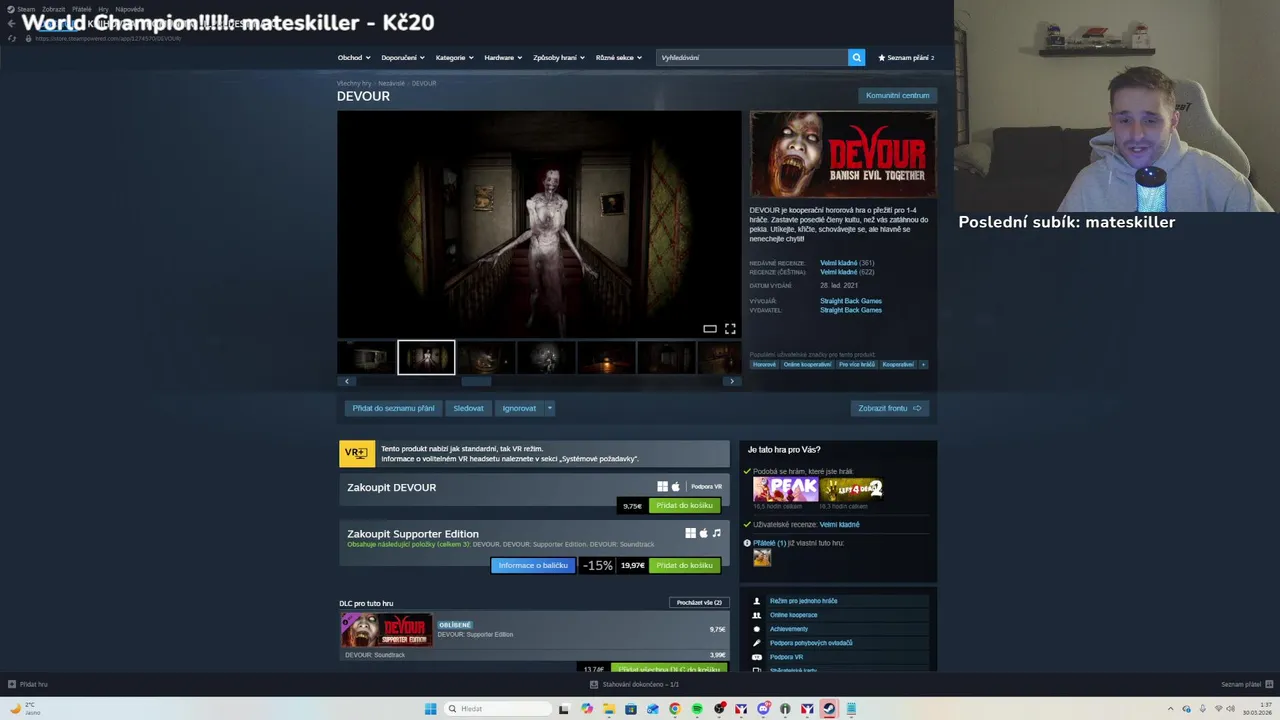Click Steam back navigation arrow
Viewport: 1280px width, 720px height.
coord(11,23)
